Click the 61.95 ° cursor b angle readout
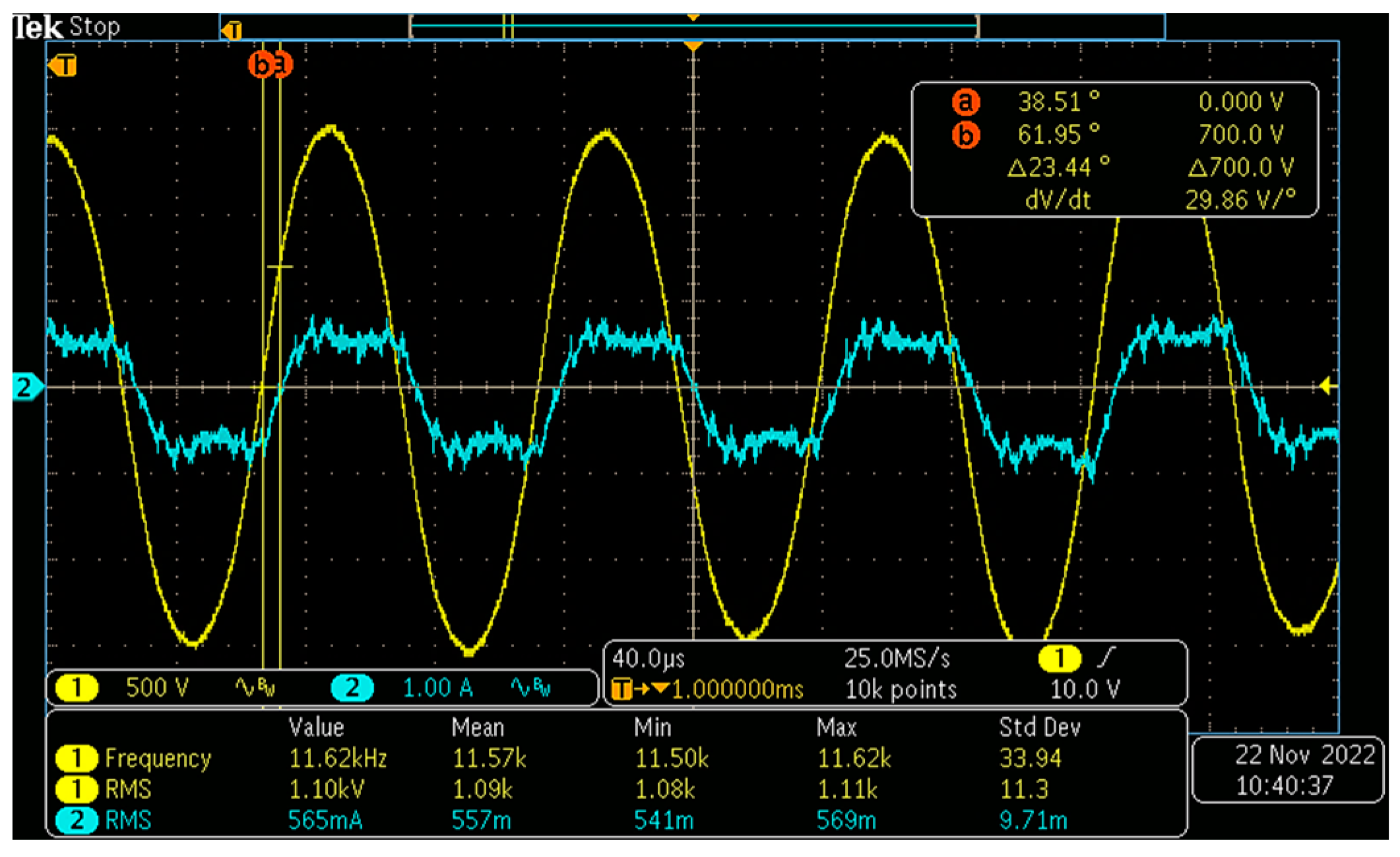The image size is (1400, 857). click(1059, 135)
